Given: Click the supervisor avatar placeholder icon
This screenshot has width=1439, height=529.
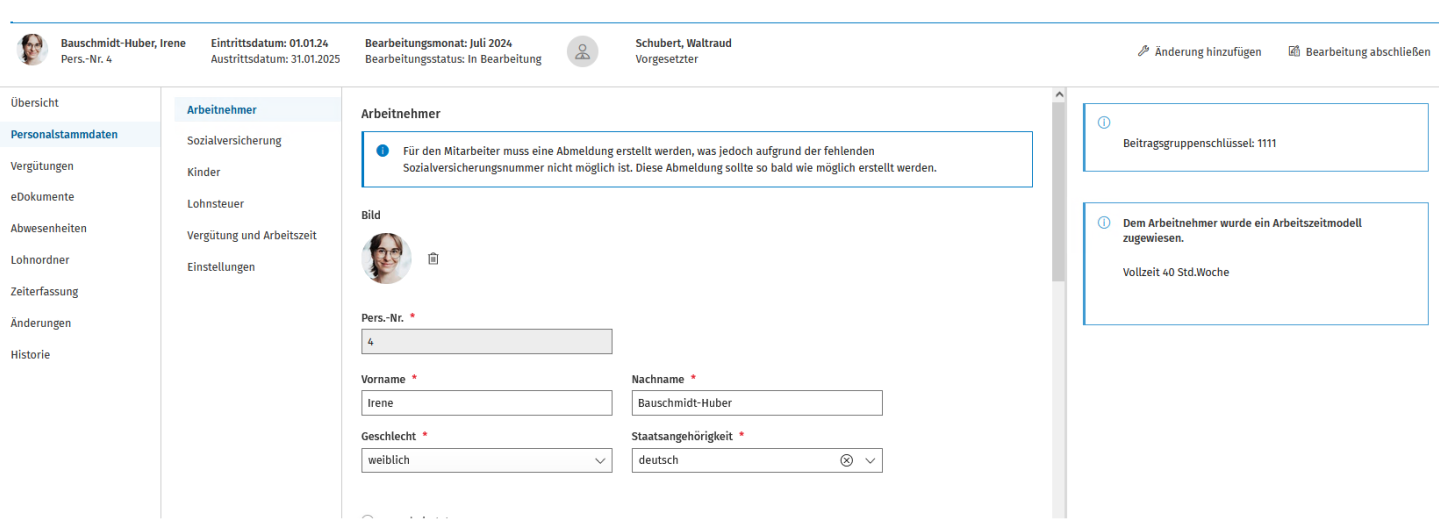Looking at the screenshot, I should click(x=583, y=51).
